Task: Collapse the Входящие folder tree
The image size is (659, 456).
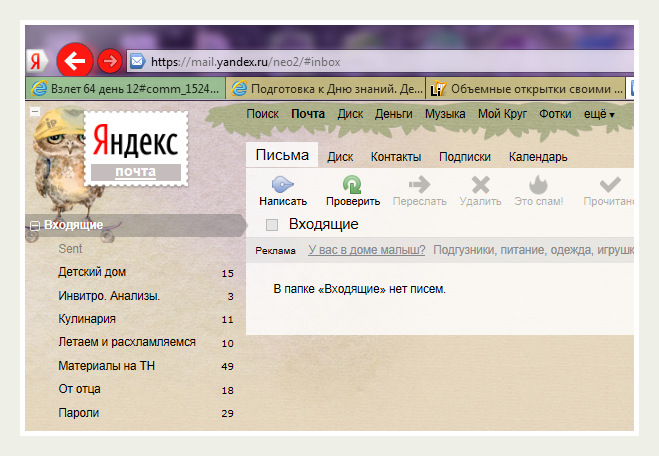Action: click(35, 225)
